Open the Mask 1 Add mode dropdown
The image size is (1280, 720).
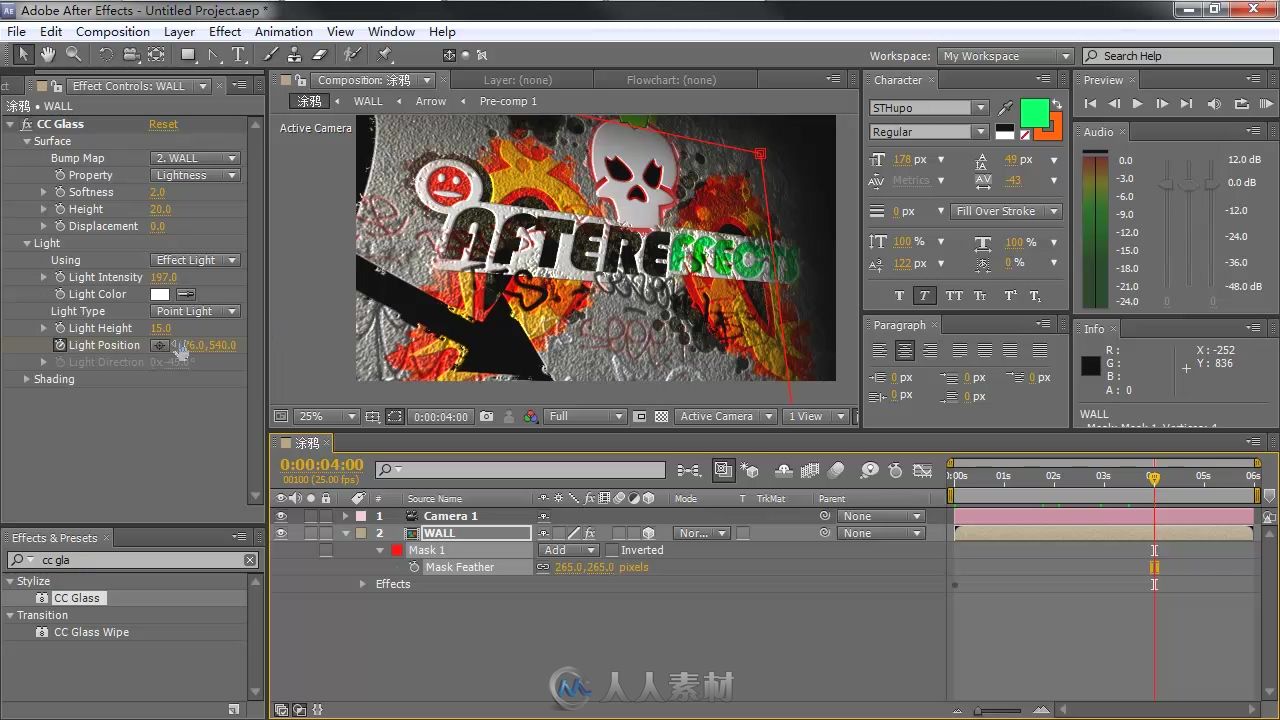pyautogui.click(x=569, y=550)
